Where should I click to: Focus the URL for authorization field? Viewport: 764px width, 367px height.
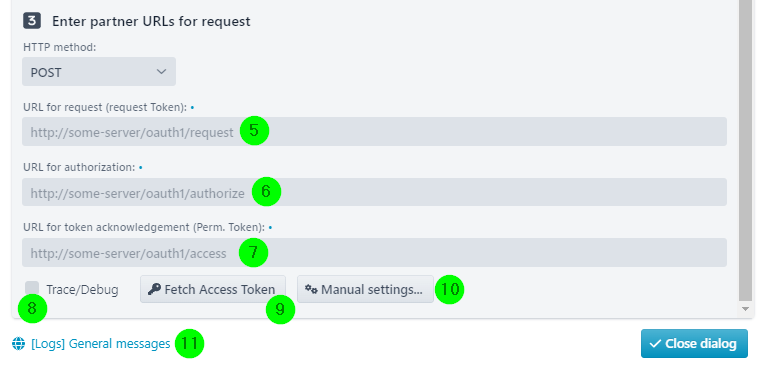click(374, 192)
